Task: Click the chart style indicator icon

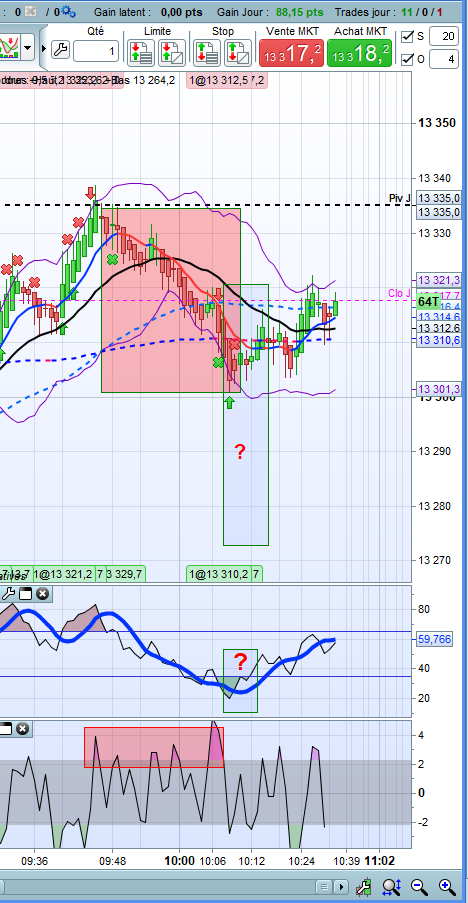Action: [10, 47]
